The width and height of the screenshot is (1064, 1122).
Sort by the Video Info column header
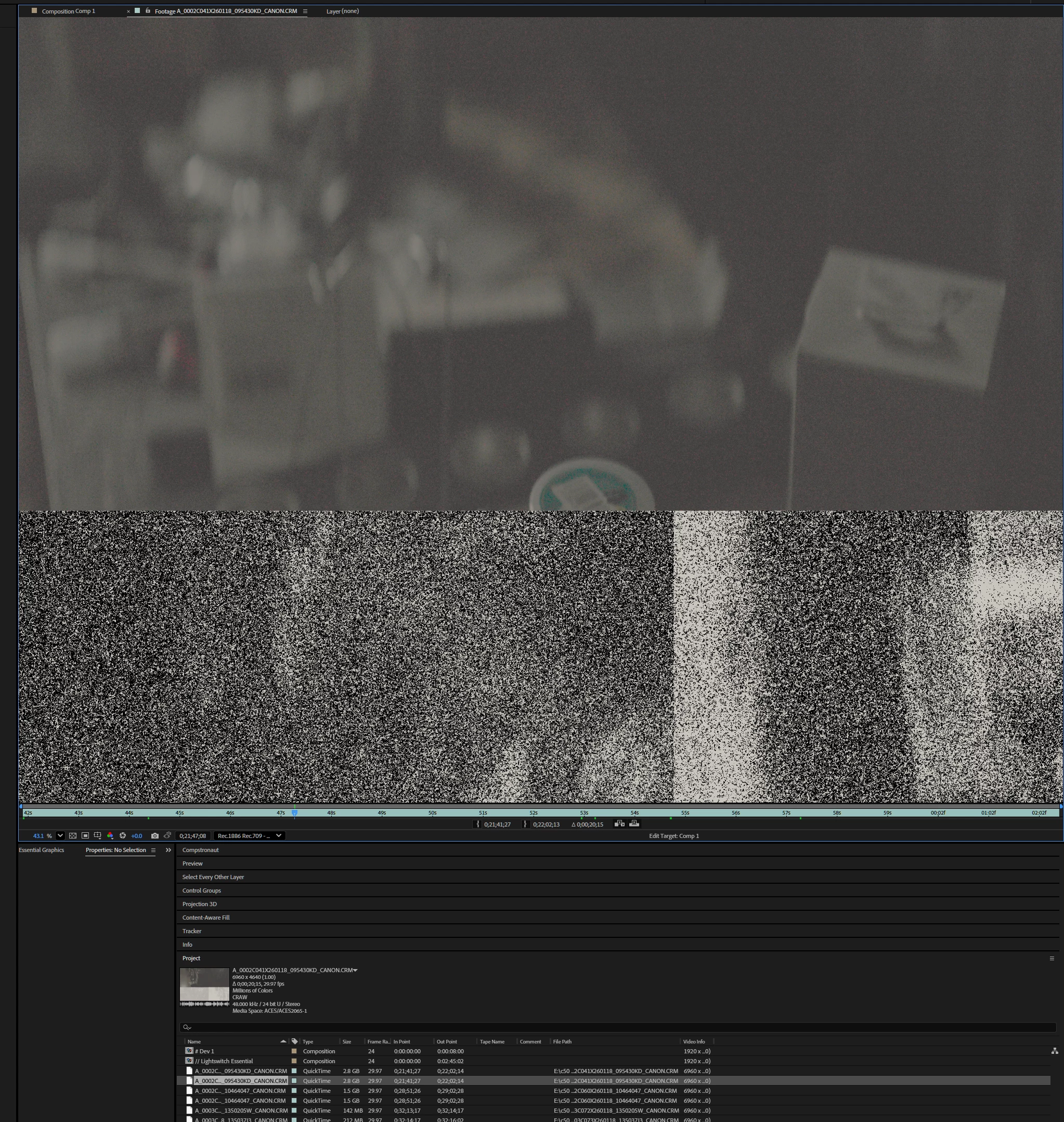pyautogui.click(x=694, y=1041)
